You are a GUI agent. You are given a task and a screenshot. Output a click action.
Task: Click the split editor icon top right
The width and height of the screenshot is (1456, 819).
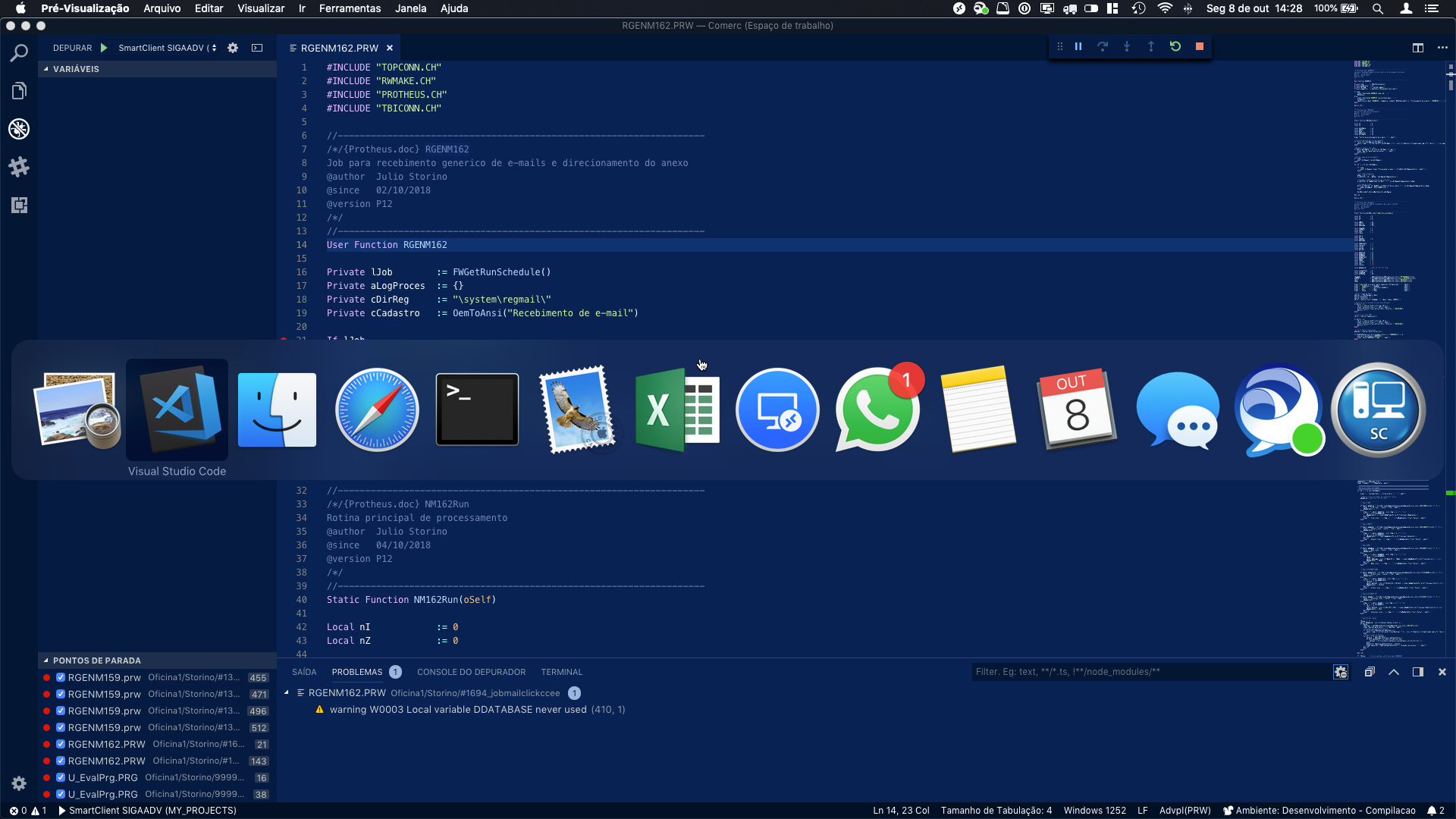click(1417, 48)
